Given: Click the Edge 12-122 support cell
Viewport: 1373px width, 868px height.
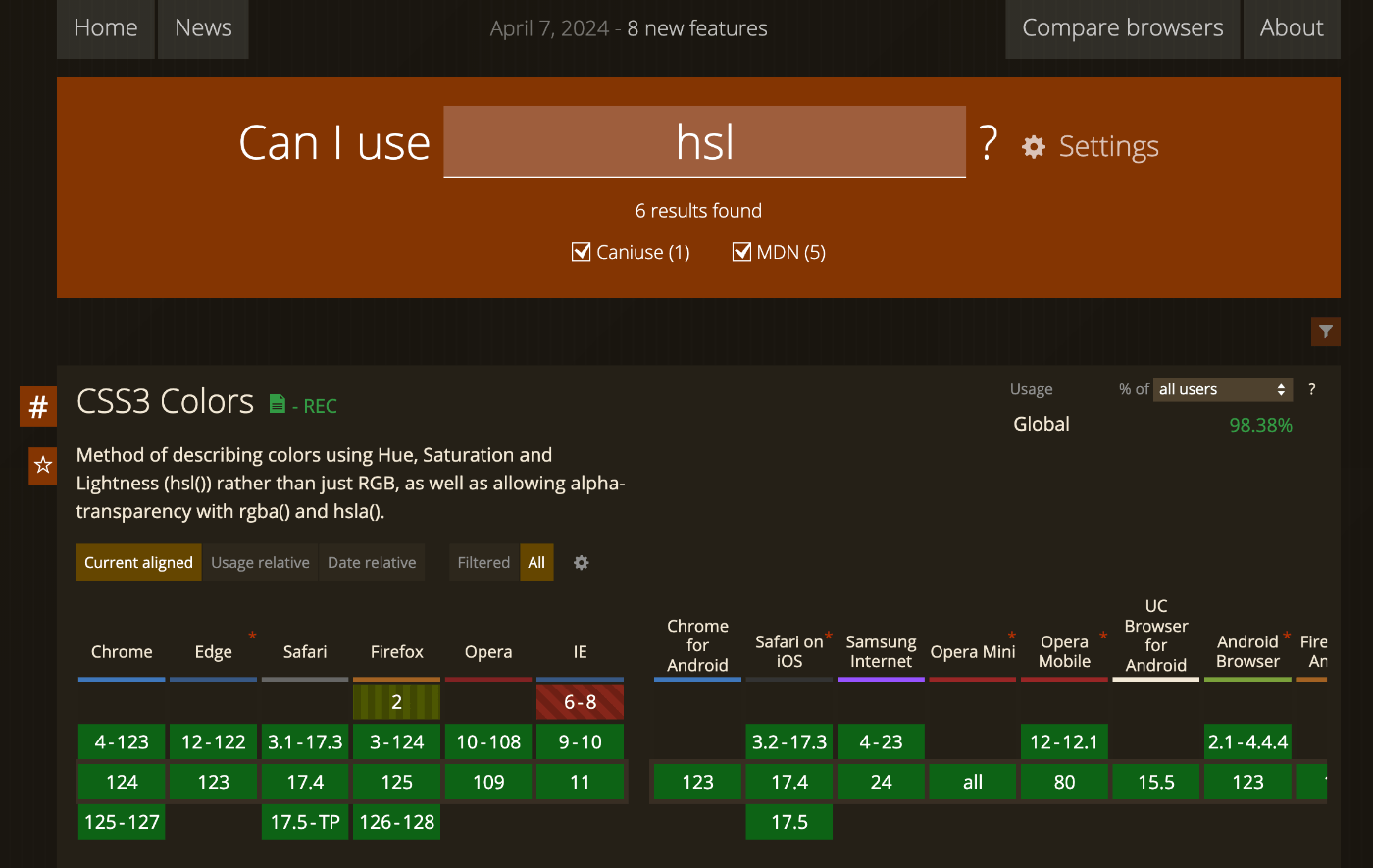Looking at the screenshot, I should pos(213,742).
